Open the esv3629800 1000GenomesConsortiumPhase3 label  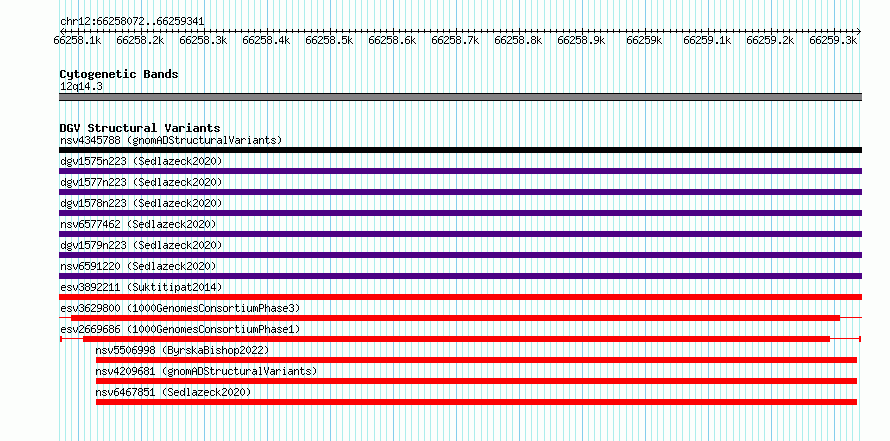[180, 308]
